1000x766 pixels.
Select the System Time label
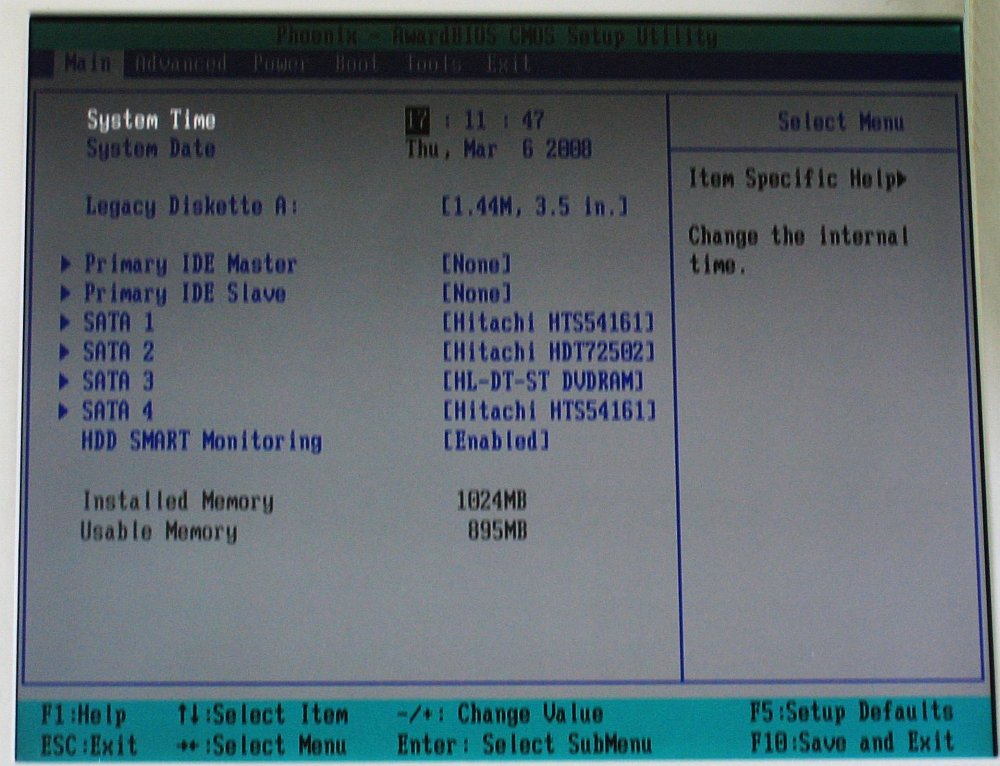(151, 120)
